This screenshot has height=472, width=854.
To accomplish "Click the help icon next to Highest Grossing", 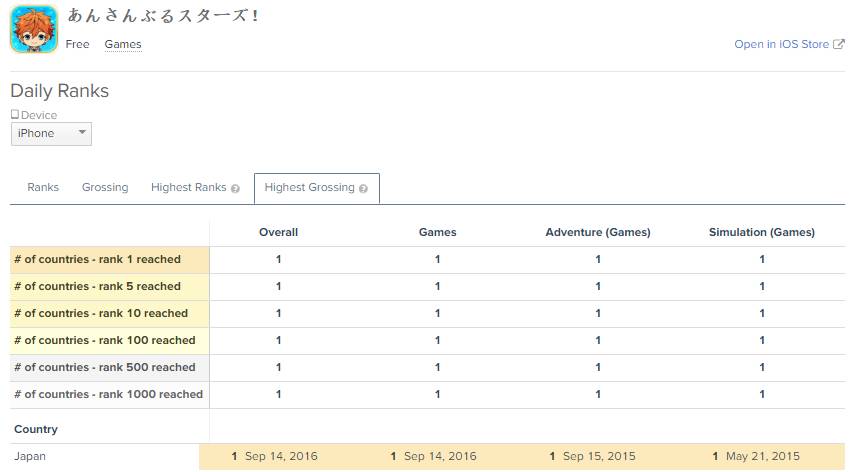I will 363,188.
